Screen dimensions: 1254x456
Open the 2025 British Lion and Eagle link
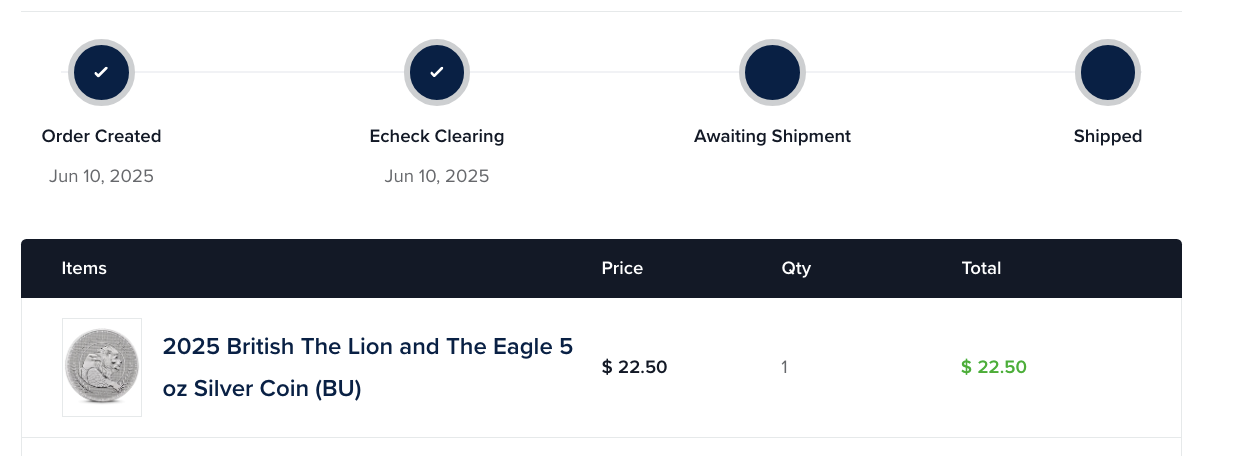click(x=368, y=367)
